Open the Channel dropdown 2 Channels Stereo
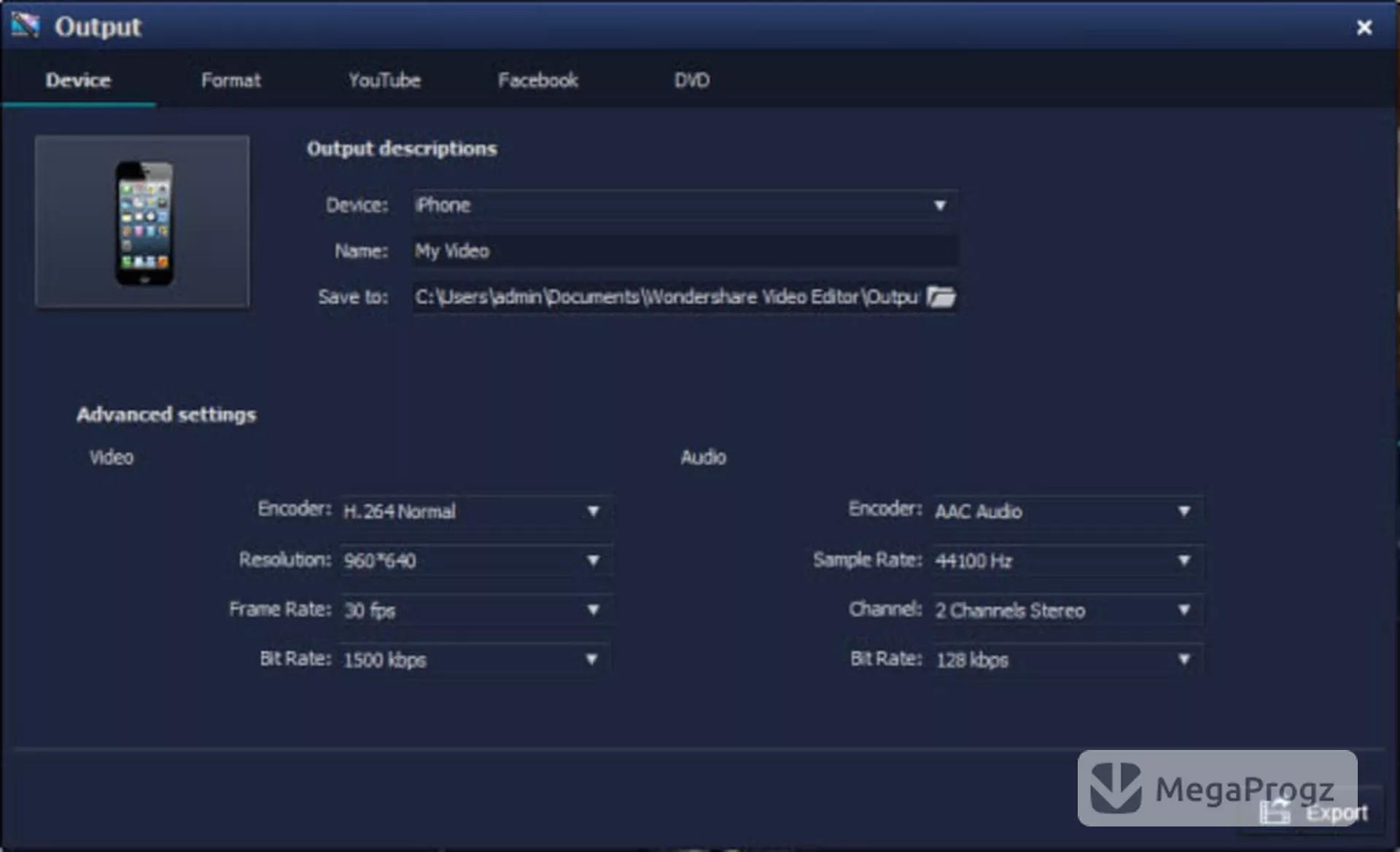 (1067, 610)
